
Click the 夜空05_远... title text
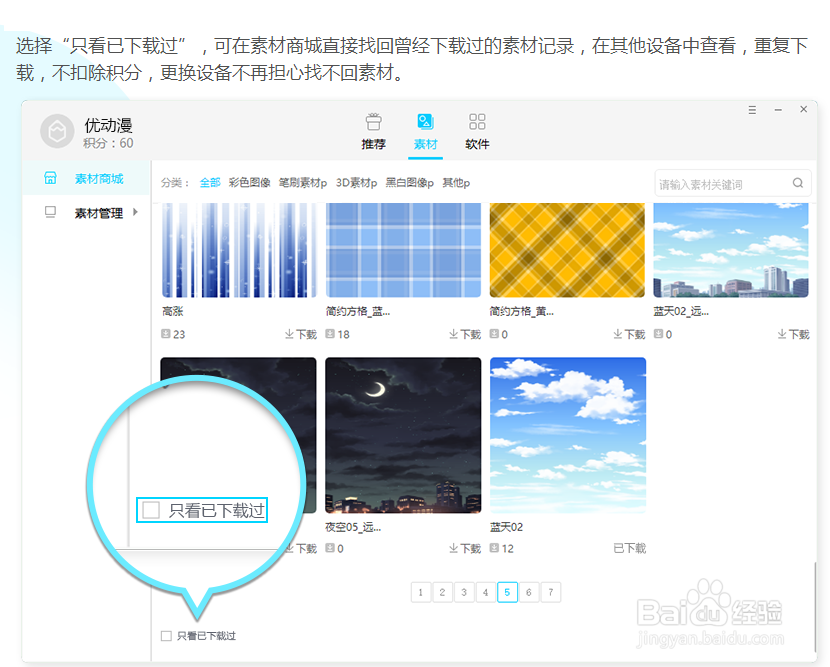pos(353,527)
